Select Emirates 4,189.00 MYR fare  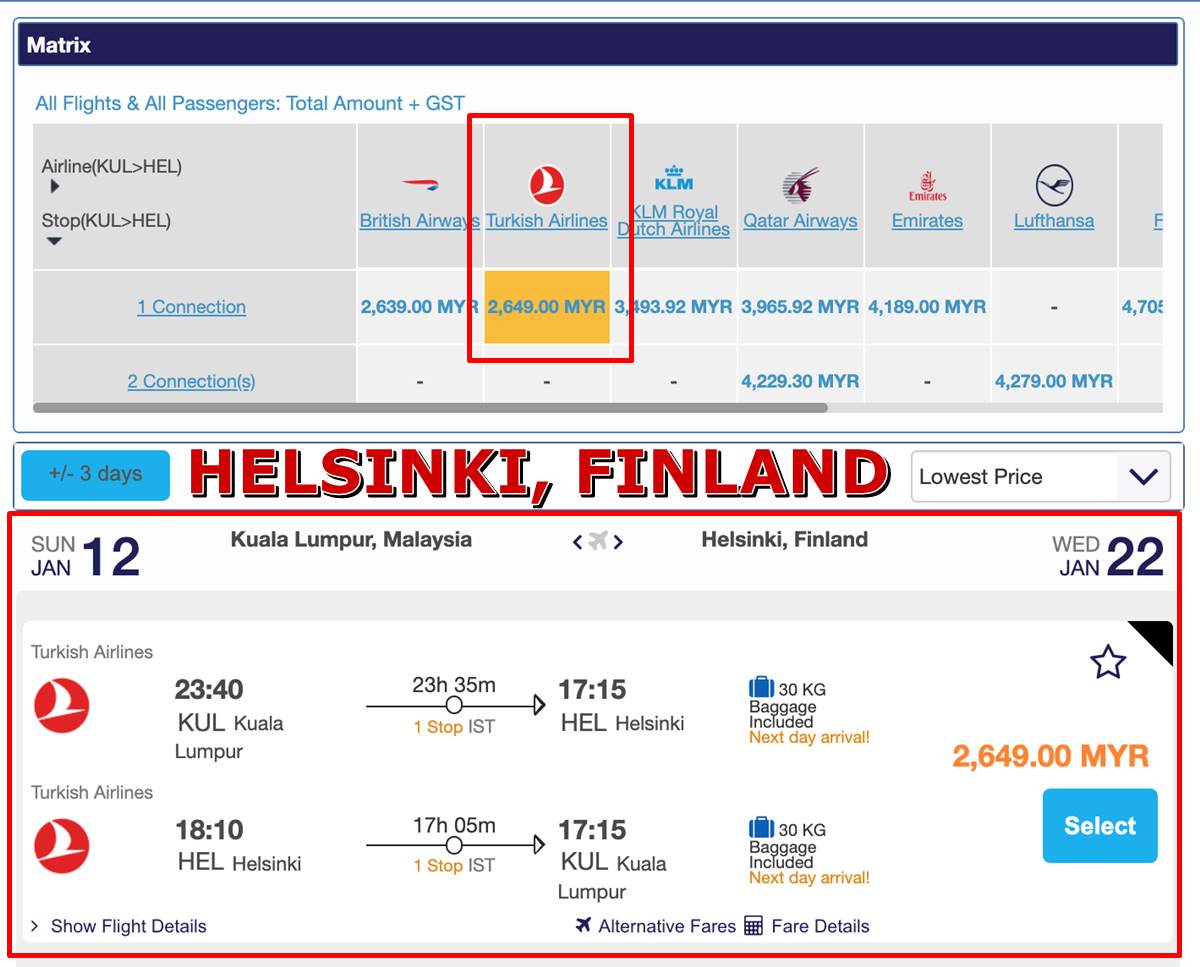[x=927, y=307]
